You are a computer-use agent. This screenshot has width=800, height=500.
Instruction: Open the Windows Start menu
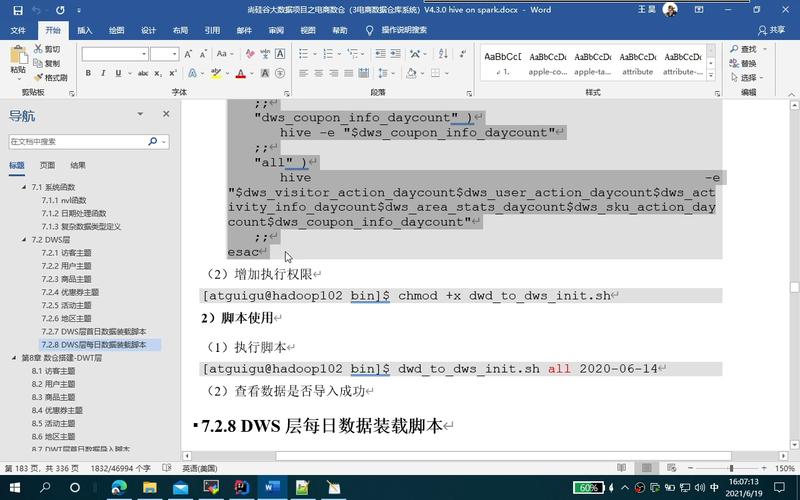[x=15, y=488]
